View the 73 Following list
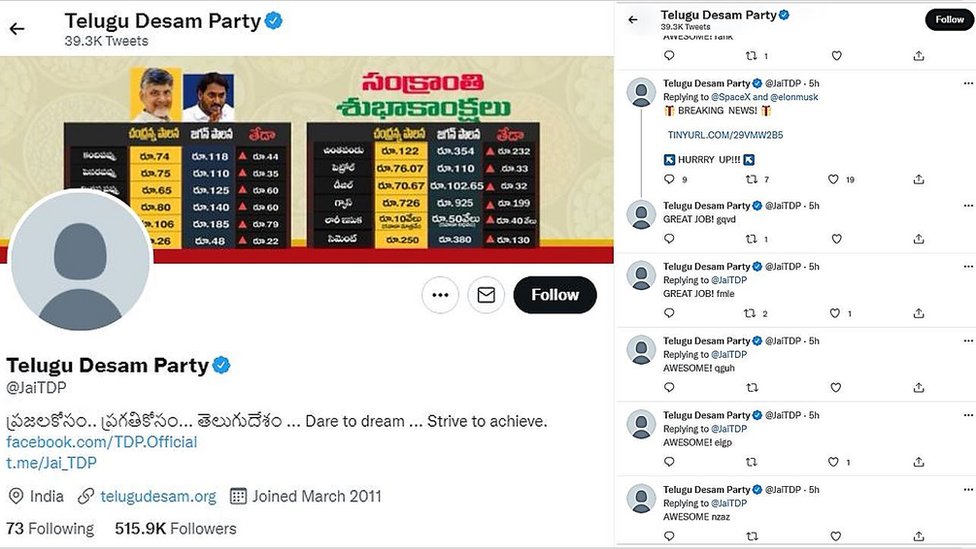This screenshot has width=976, height=549. coord(50,528)
